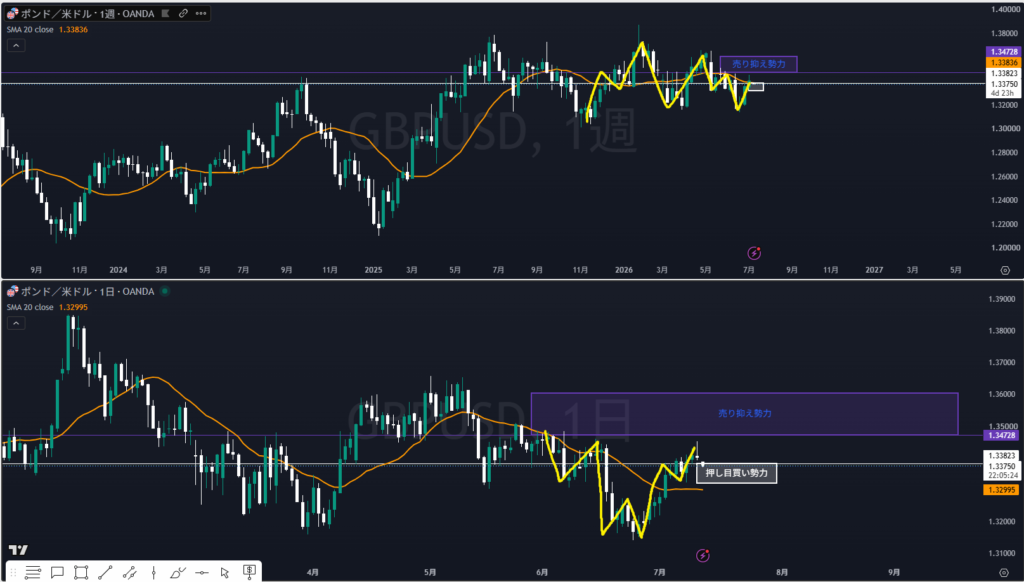Select the brush drawing tool
The image size is (1024, 582).
pos(177,573)
